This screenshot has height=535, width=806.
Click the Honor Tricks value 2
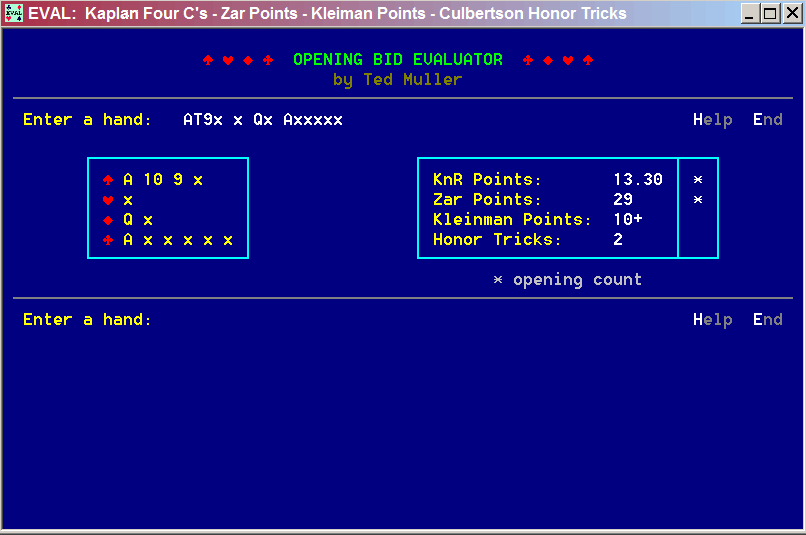tap(618, 240)
